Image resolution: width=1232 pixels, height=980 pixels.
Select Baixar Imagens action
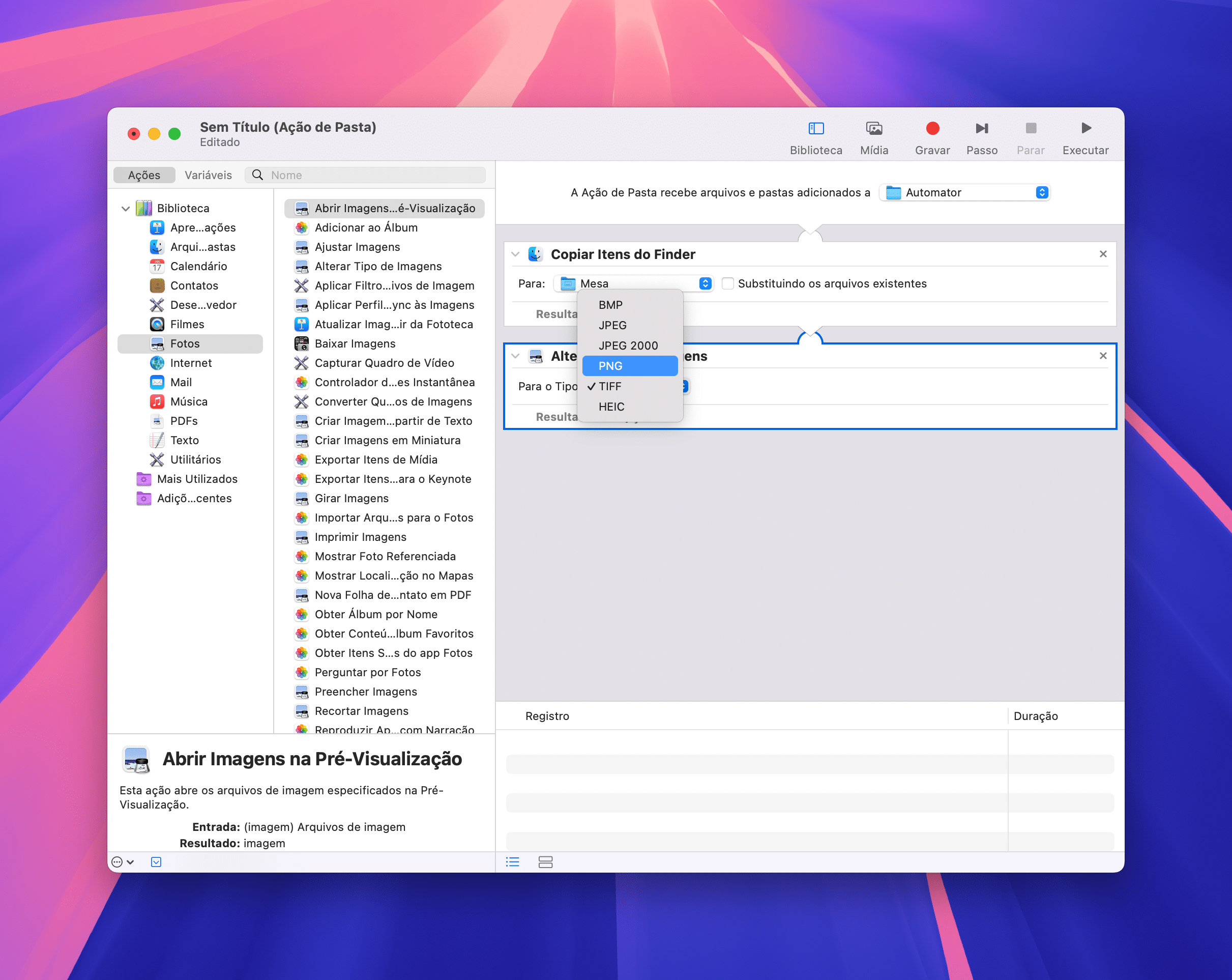pyautogui.click(x=384, y=343)
